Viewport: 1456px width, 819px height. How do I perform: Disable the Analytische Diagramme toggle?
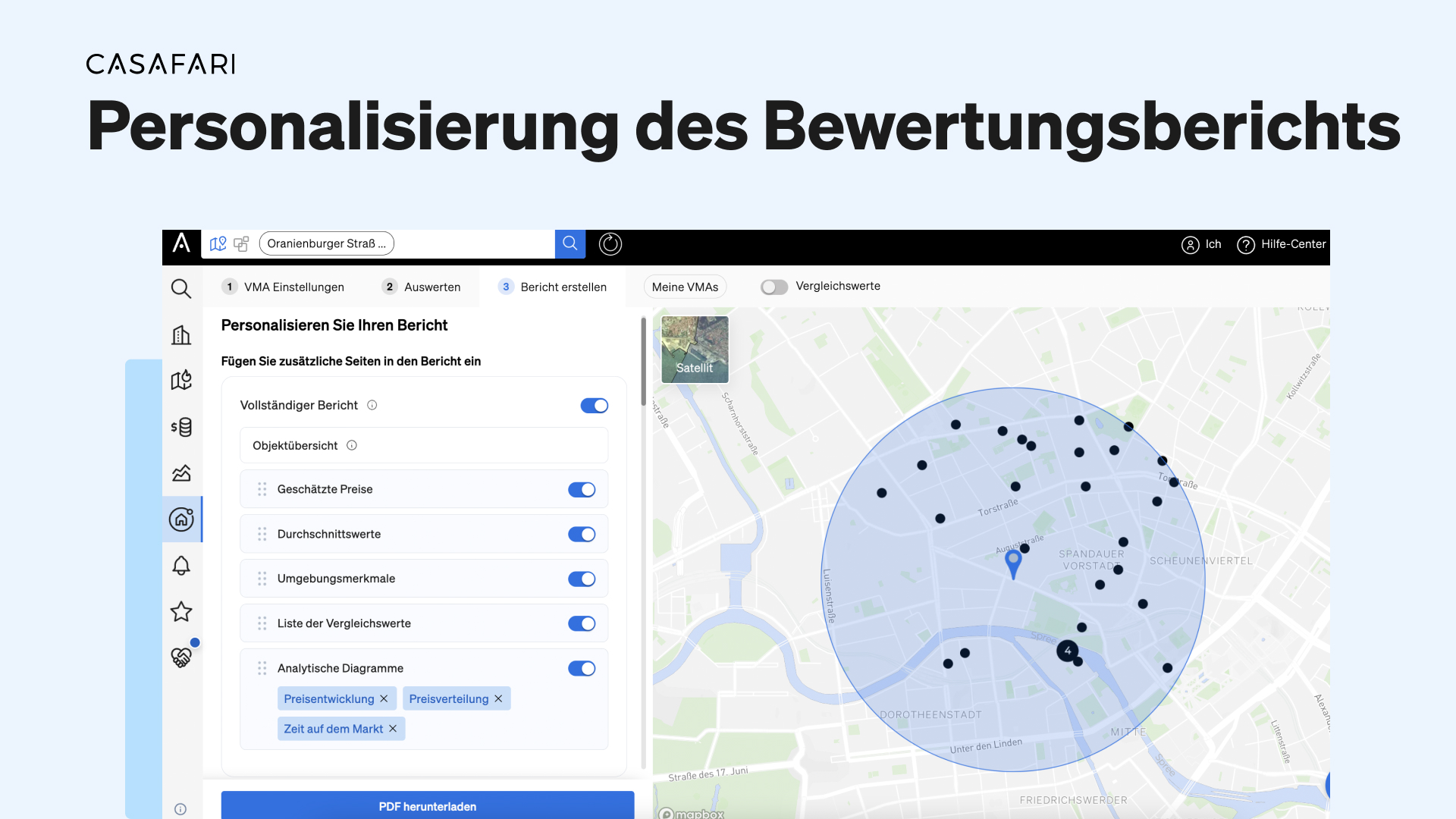(582, 668)
